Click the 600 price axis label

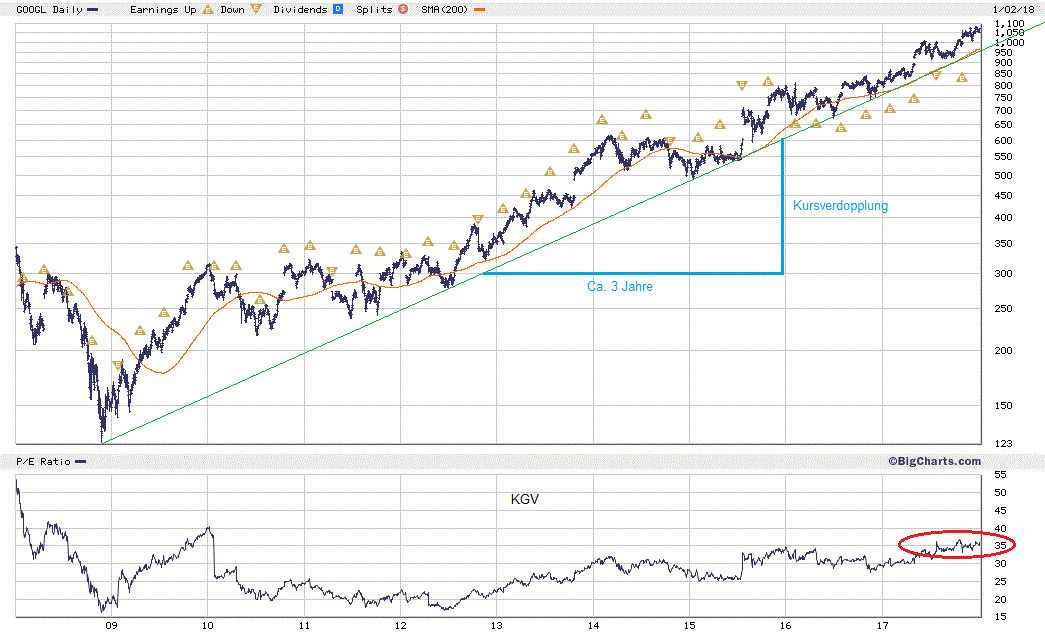pos(1003,141)
